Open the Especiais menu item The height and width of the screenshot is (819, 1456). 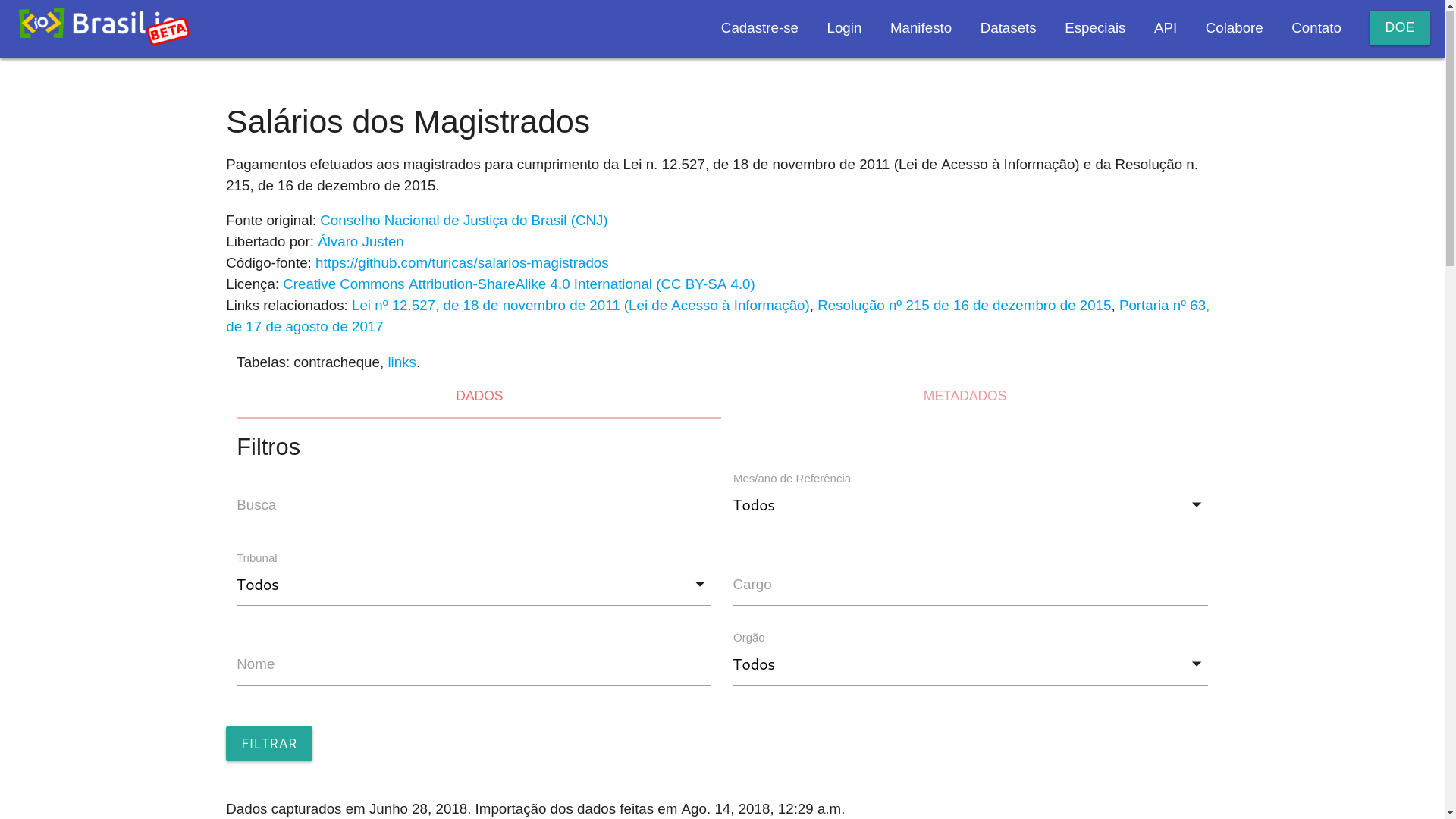tap(1094, 29)
